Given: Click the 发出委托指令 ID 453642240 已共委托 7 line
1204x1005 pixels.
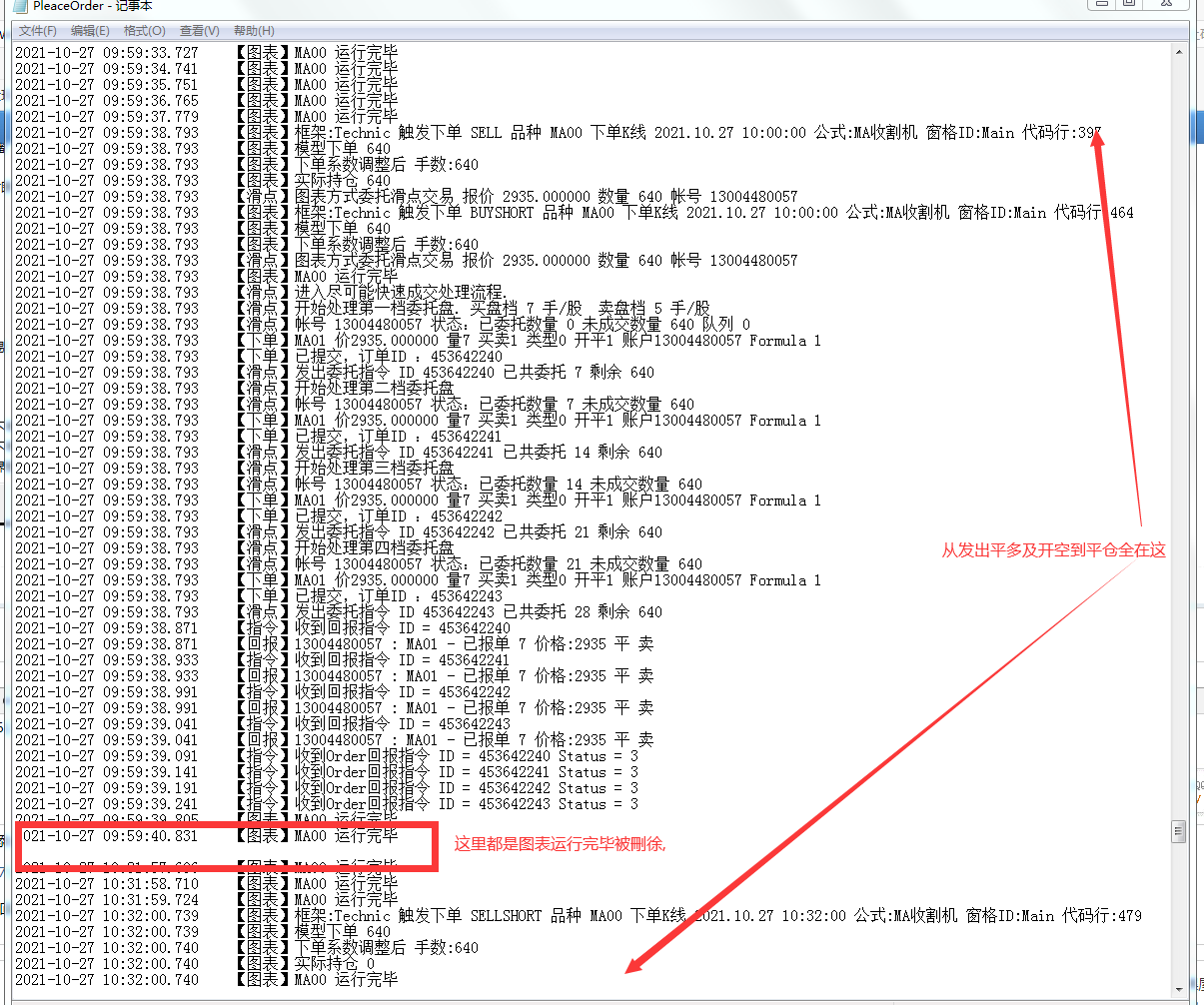Looking at the screenshot, I should click(335, 372).
